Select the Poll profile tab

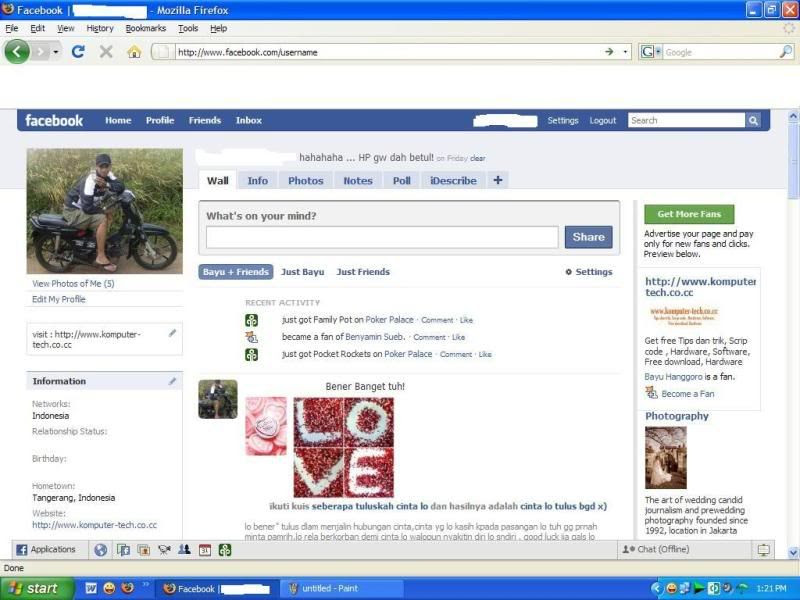[402, 181]
